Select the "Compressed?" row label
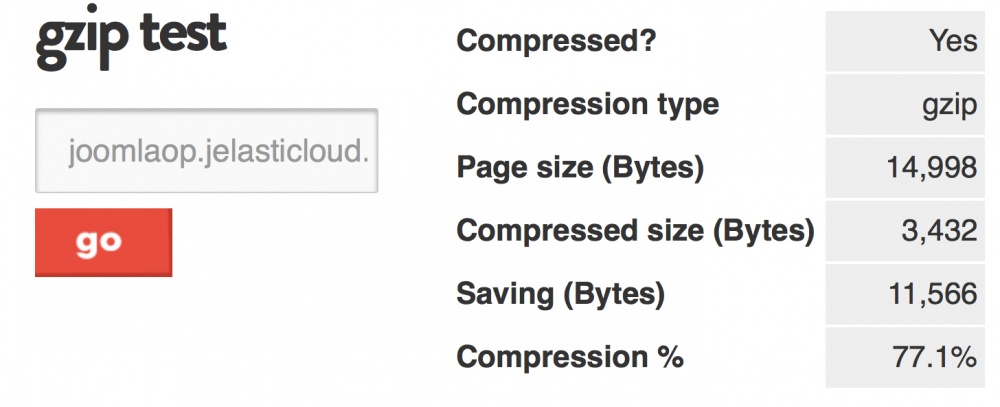 [559, 41]
